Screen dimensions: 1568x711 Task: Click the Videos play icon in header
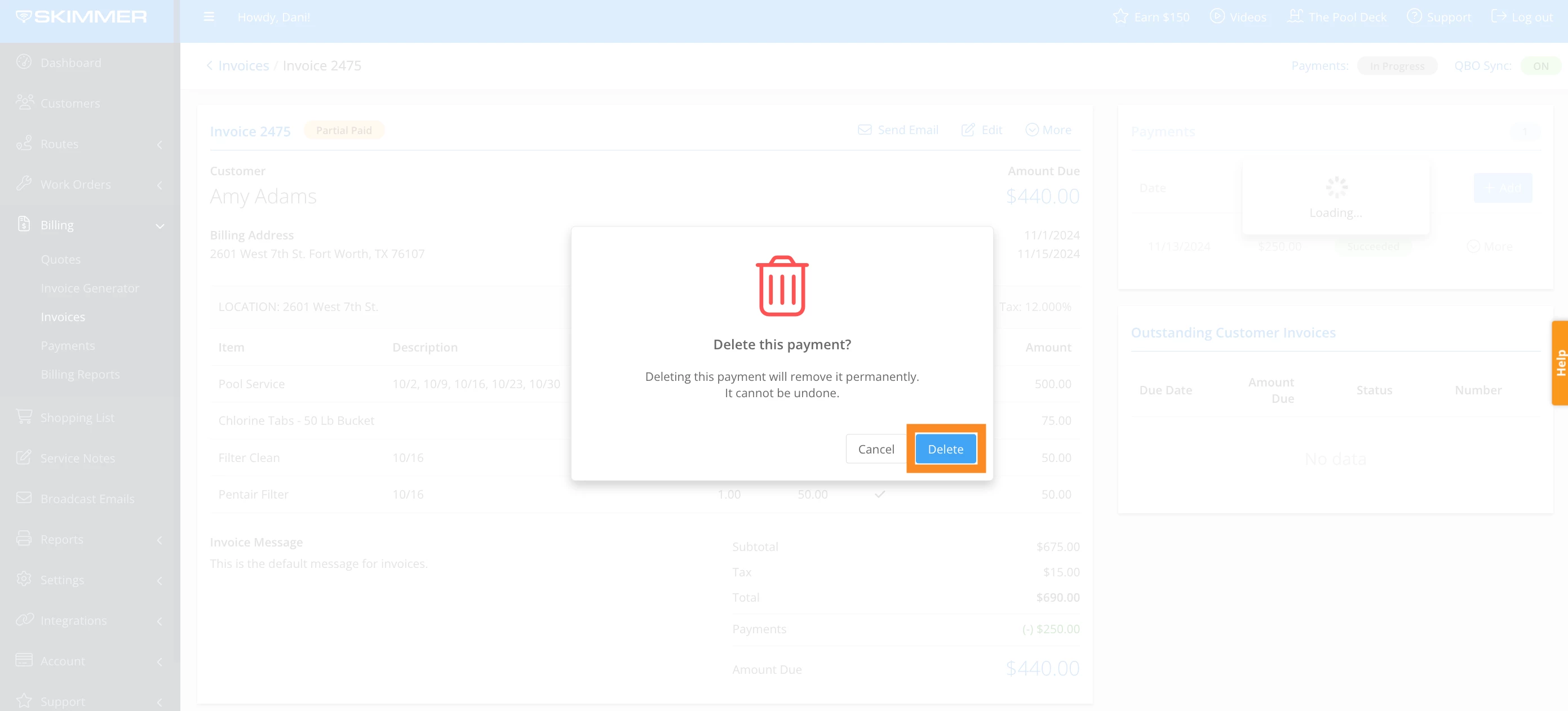[x=1217, y=16]
